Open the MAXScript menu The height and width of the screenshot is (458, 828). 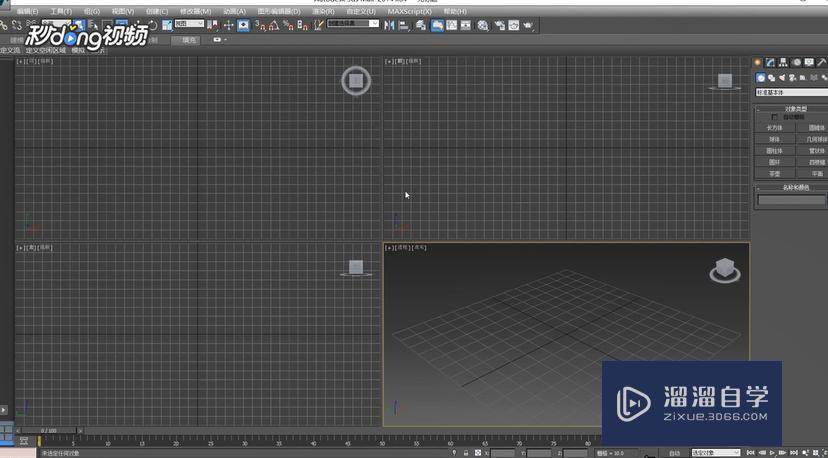coord(409,11)
